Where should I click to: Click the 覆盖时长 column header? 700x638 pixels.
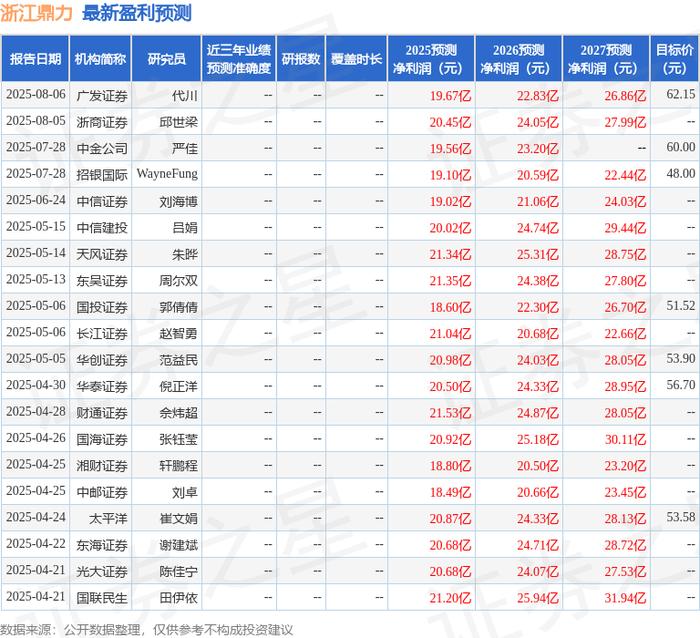356,59
